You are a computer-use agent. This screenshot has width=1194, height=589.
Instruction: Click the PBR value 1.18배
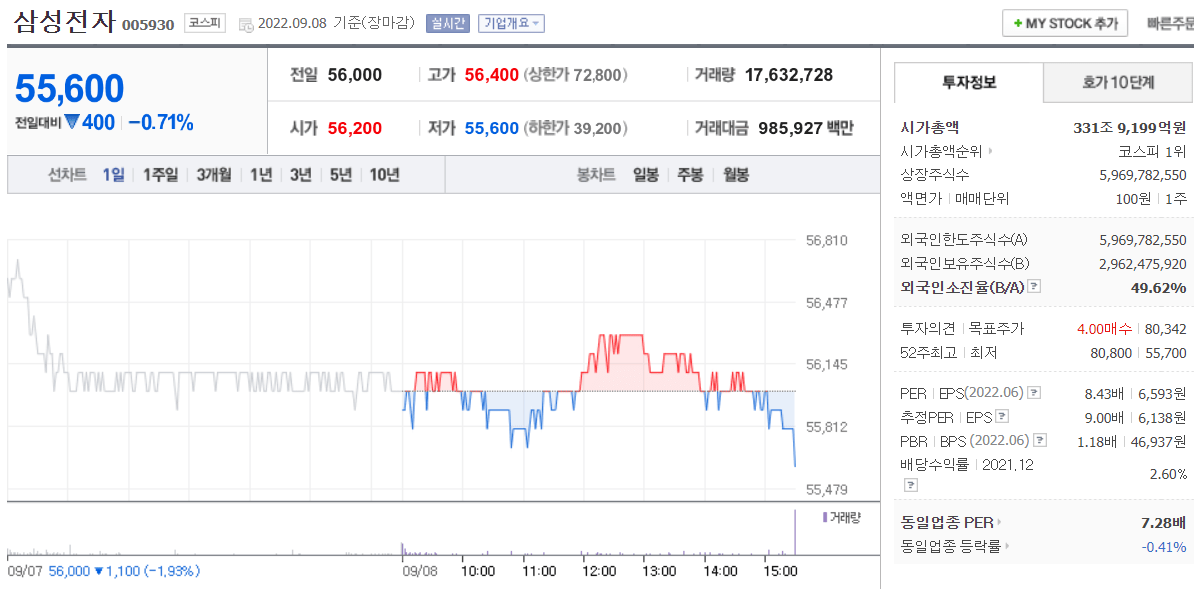[1097, 441]
